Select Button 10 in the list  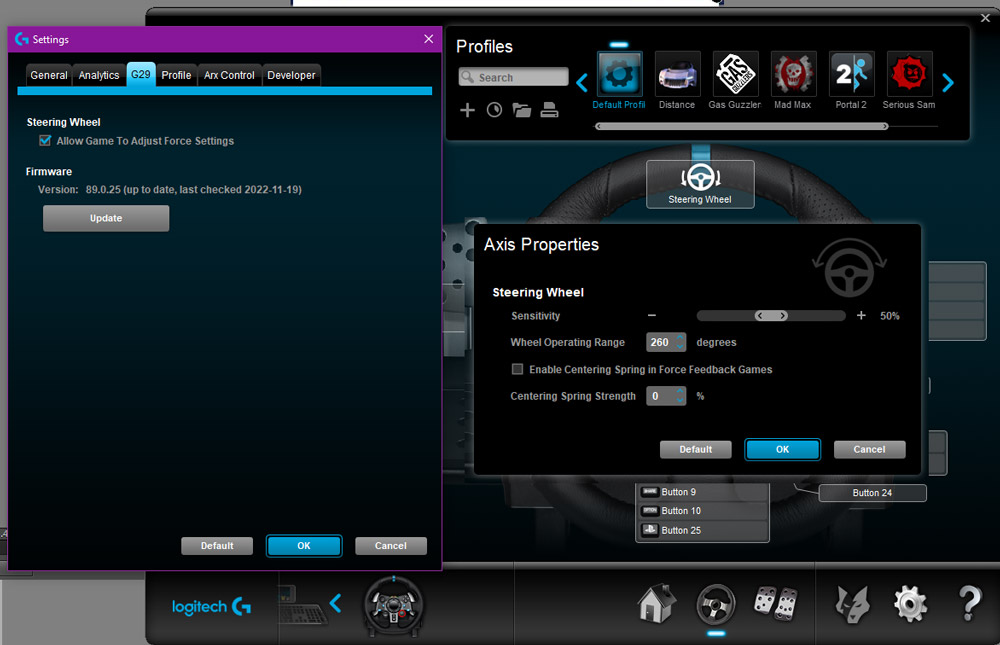click(702, 510)
